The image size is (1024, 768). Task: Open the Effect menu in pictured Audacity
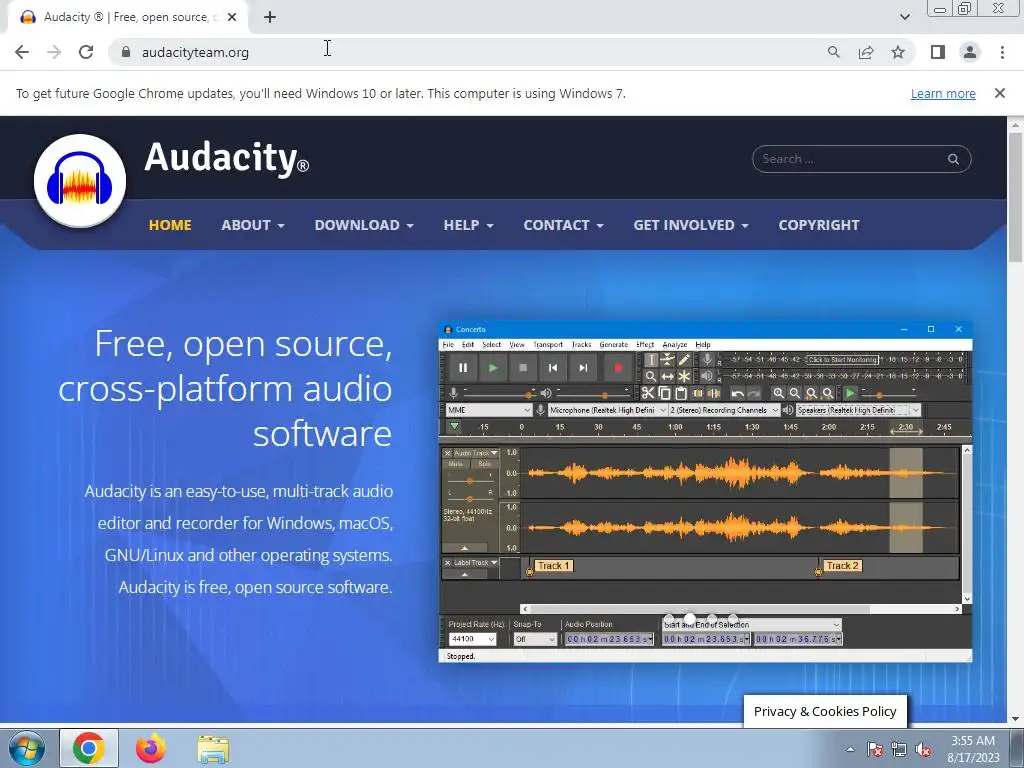[645, 345]
